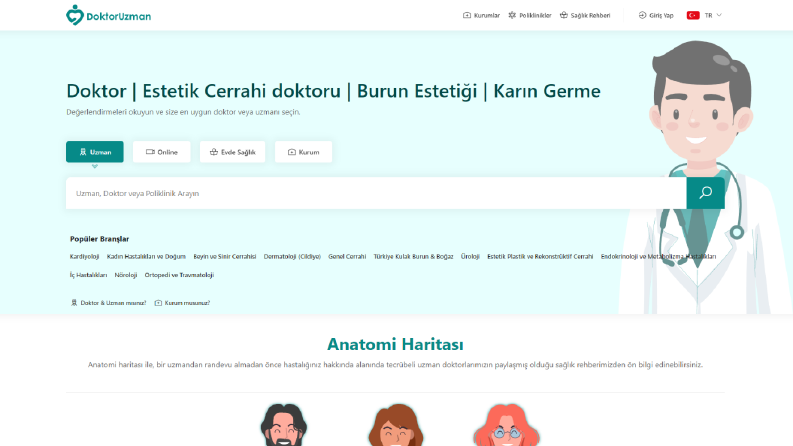Expand the TR language dropdown chevron
This screenshot has height=446, width=793.
(x=719, y=15)
